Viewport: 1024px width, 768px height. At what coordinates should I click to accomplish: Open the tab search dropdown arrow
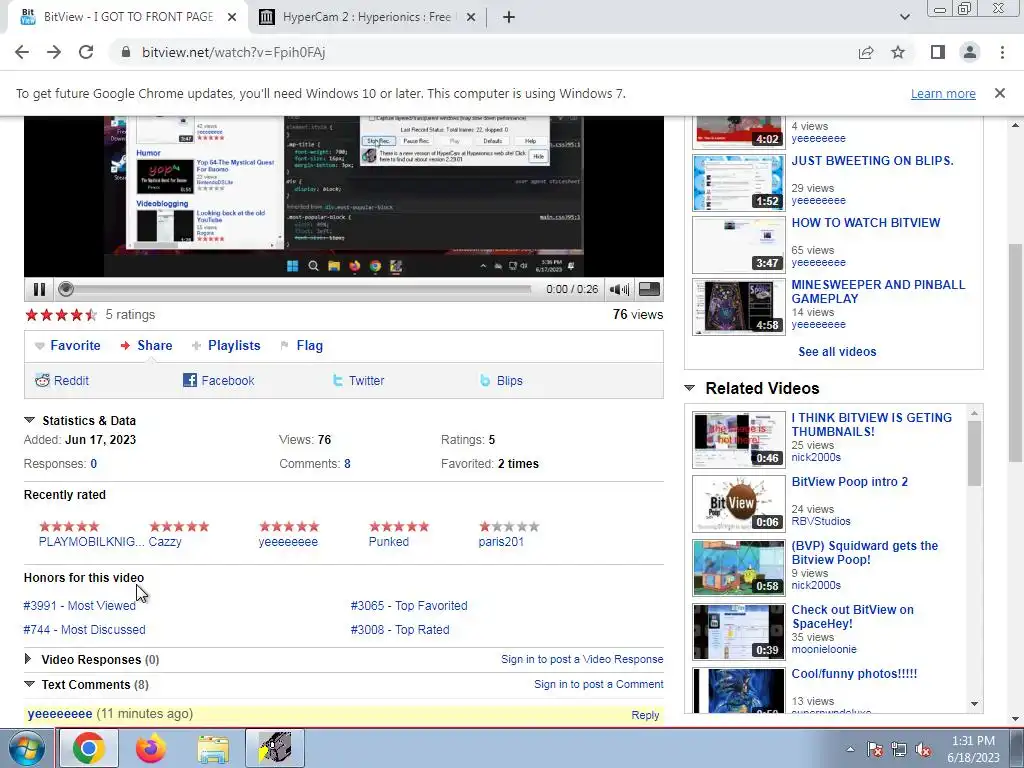[904, 17]
